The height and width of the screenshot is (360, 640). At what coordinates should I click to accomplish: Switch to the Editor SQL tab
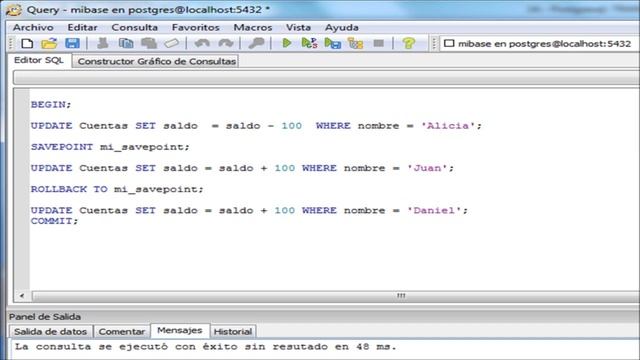point(39,60)
